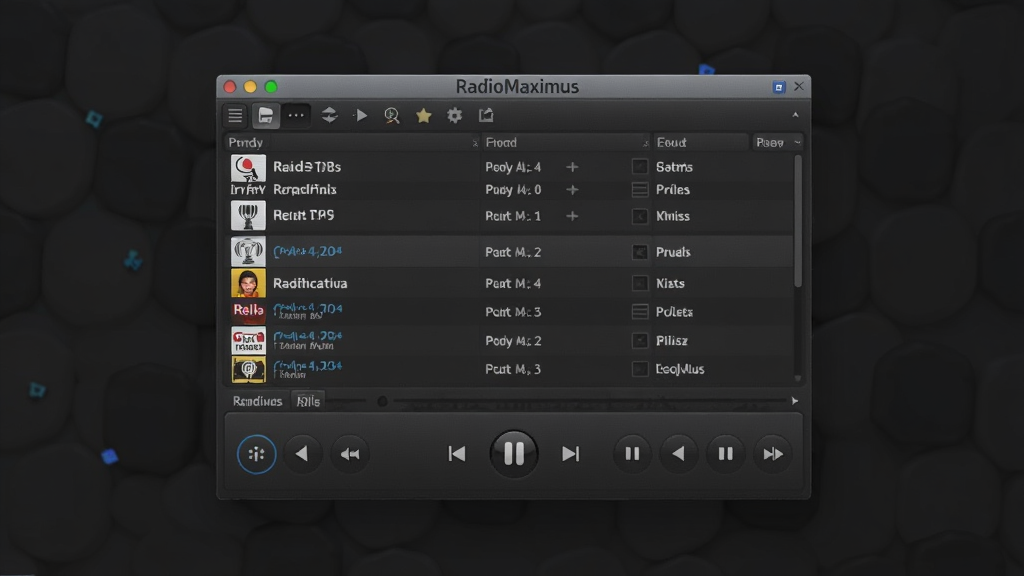Pause playback with the large center button
This screenshot has width=1024, height=576.
click(514, 454)
